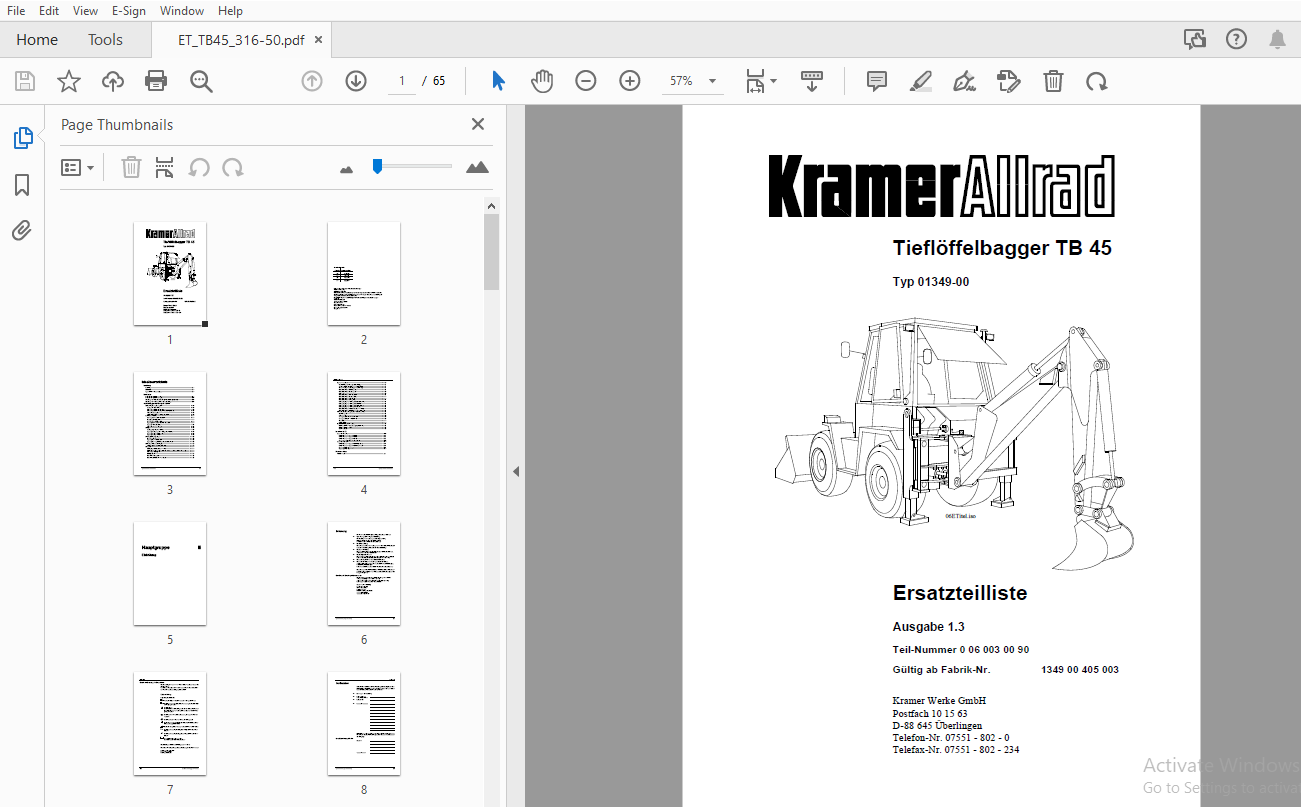Select page 2 thumbnail
Image resolution: width=1301 pixels, height=807 pixels.
tap(364, 273)
